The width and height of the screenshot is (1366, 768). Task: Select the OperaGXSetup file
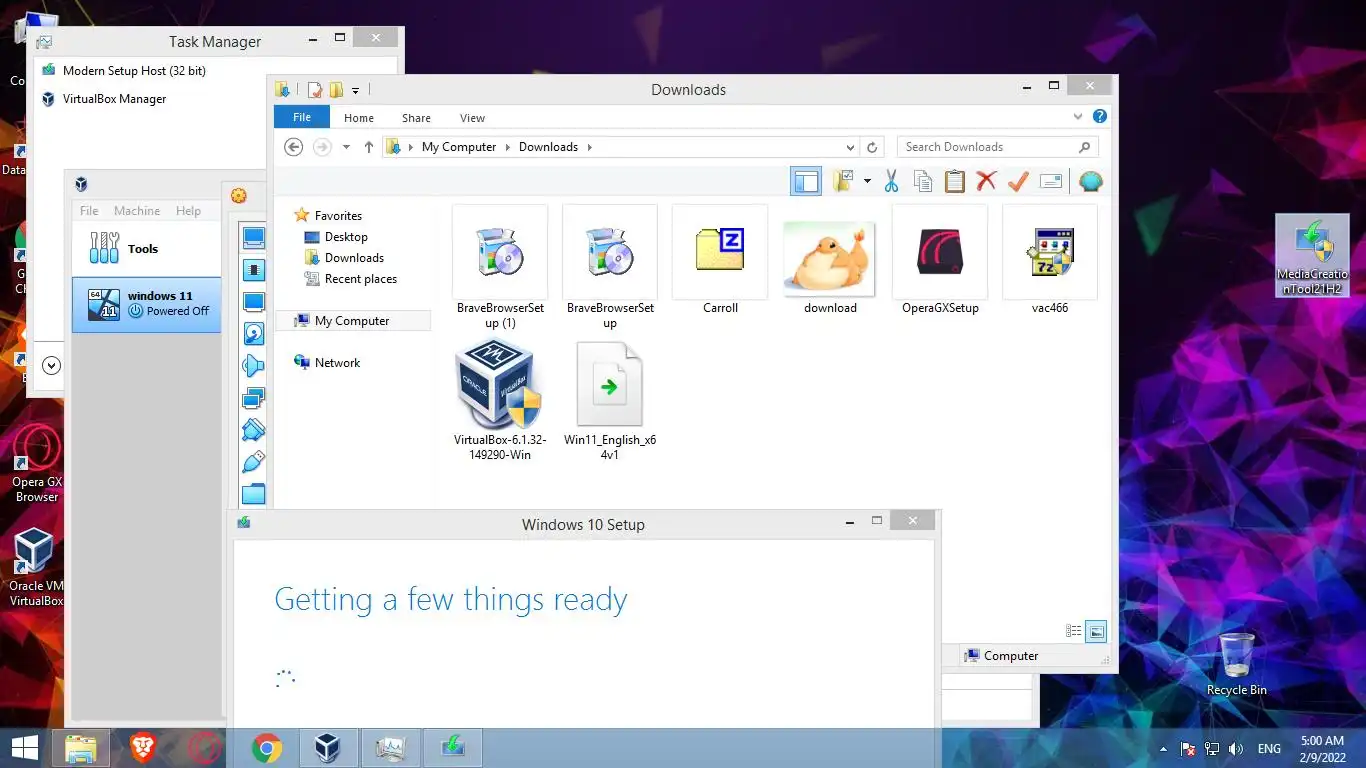(x=940, y=260)
